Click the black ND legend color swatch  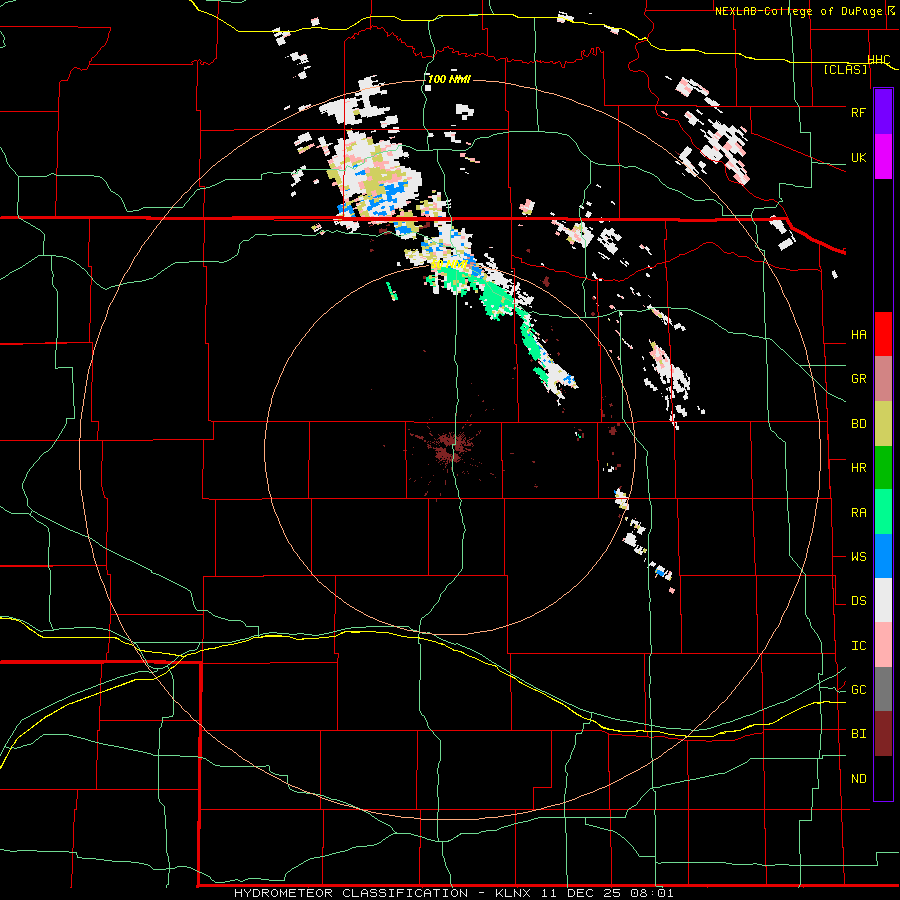pyautogui.click(x=883, y=778)
